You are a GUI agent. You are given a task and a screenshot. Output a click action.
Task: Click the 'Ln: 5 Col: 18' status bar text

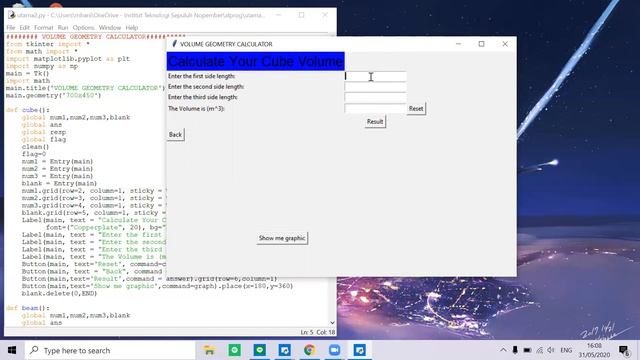point(318,332)
